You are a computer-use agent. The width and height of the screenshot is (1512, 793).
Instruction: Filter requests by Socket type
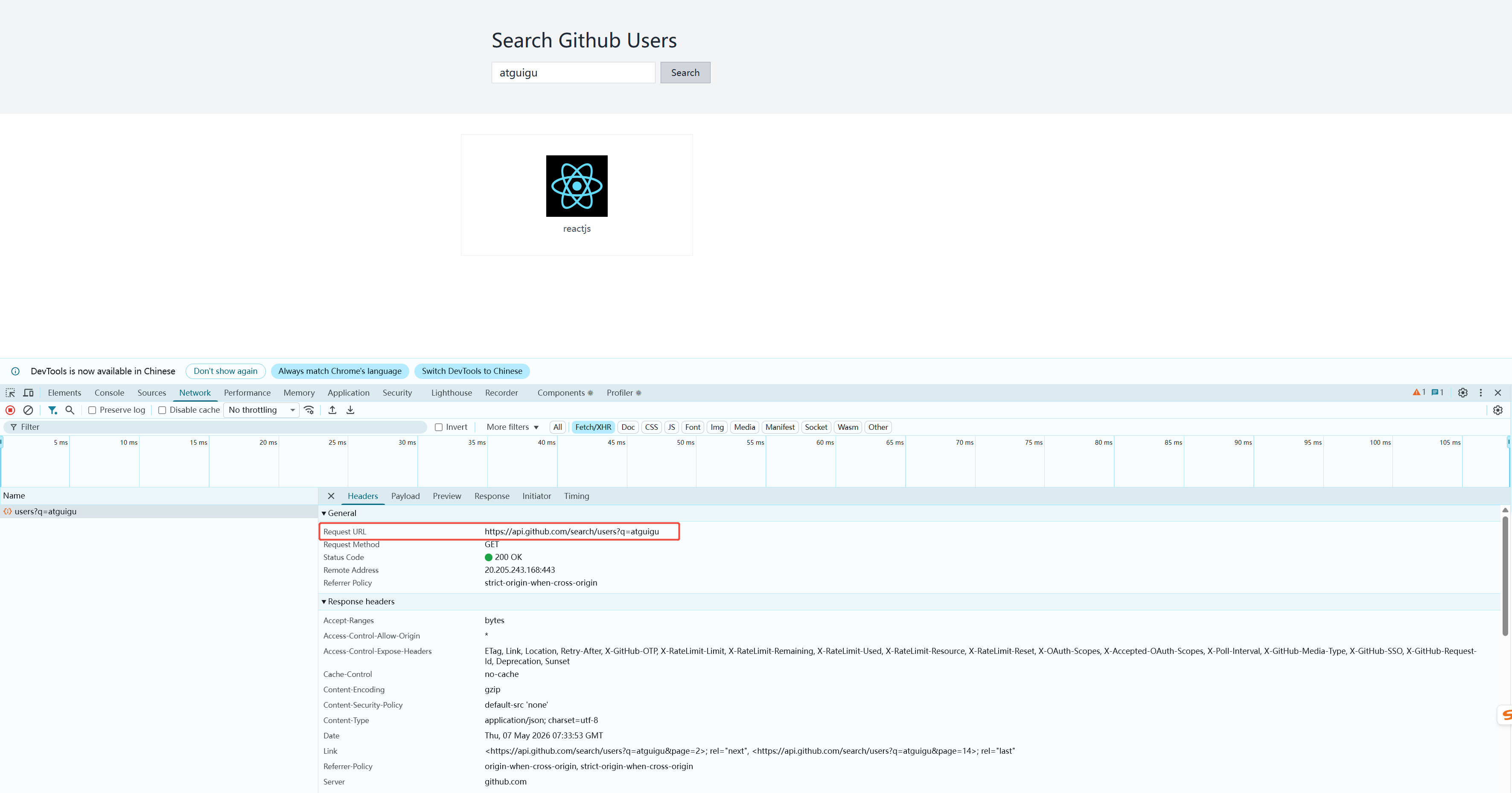[816, 427]
